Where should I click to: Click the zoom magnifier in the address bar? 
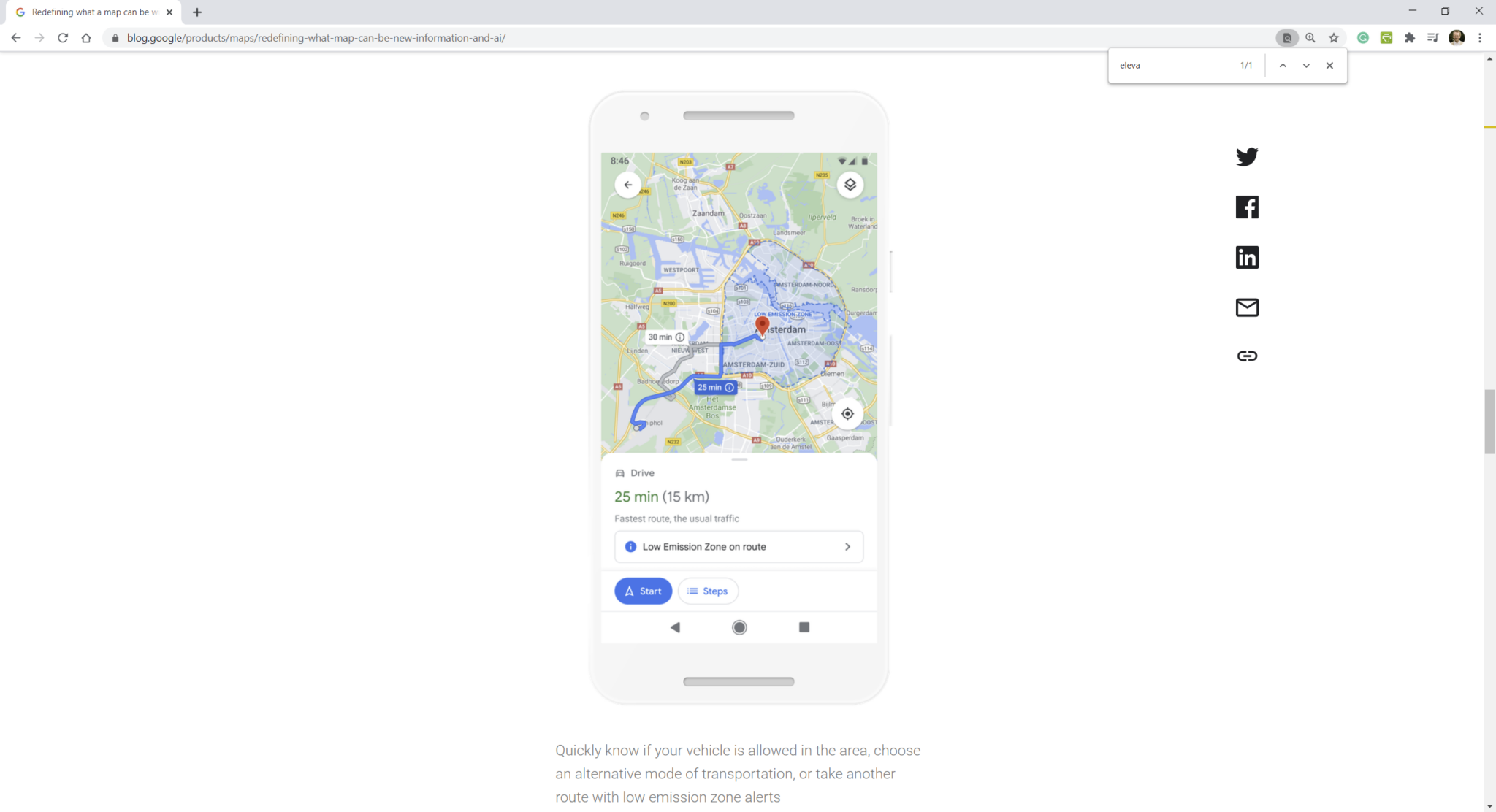[x=1310, y=37]
